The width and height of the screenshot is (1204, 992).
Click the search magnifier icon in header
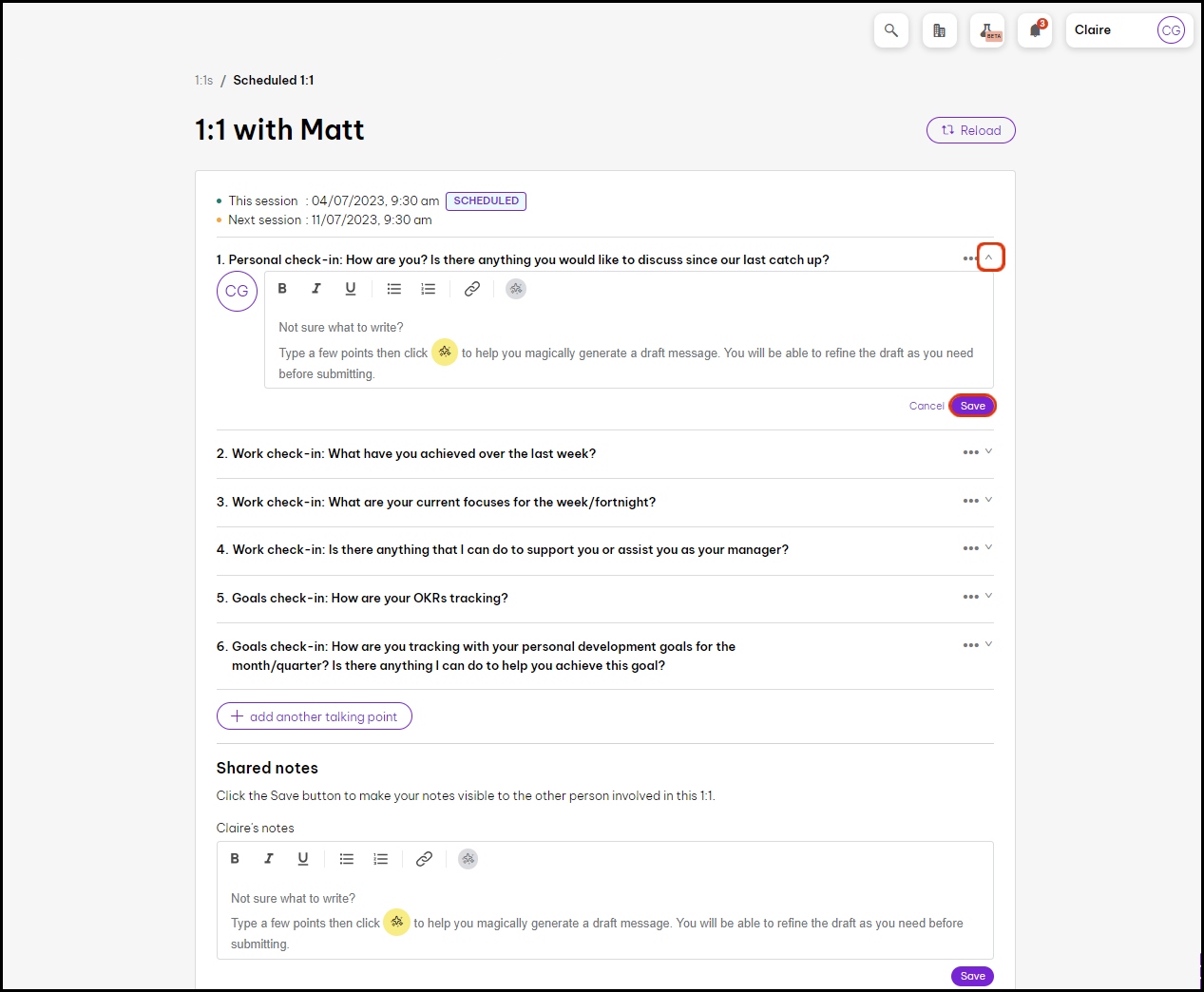pos(890,30)
